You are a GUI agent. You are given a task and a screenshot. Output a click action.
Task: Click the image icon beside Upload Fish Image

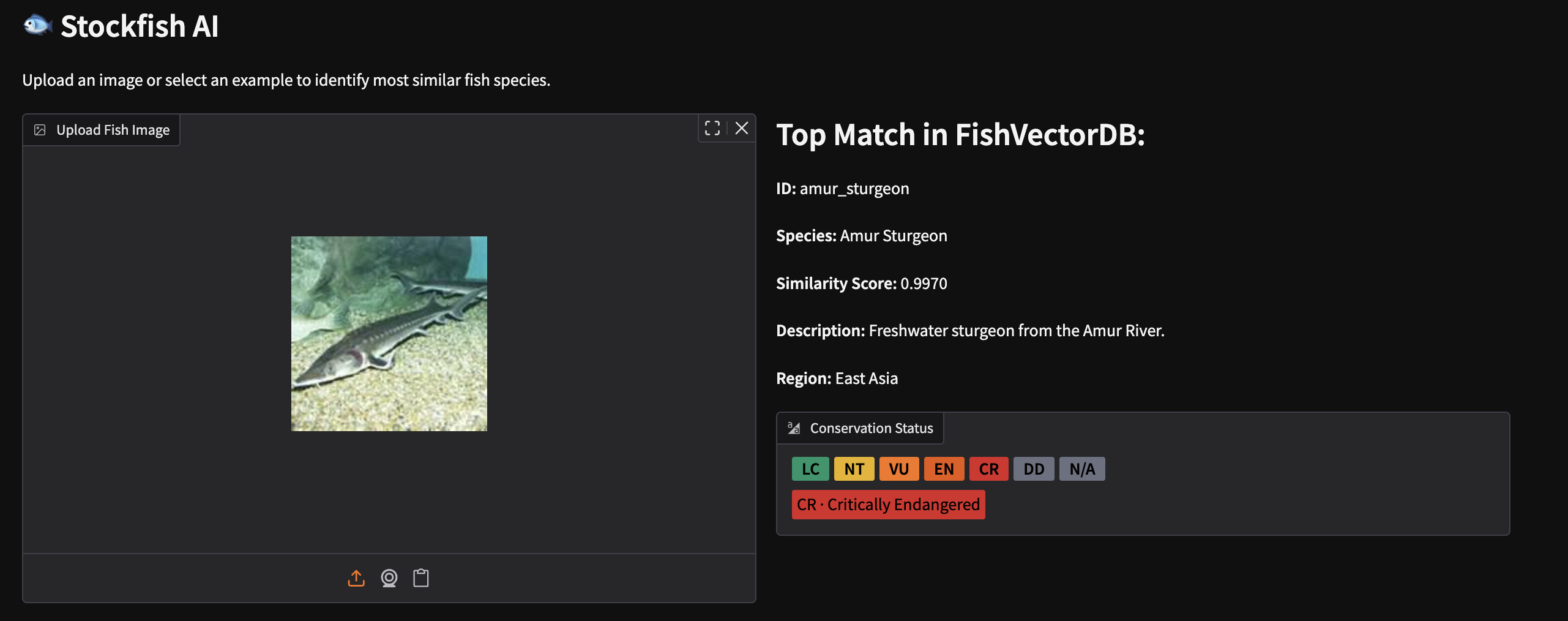40,130
